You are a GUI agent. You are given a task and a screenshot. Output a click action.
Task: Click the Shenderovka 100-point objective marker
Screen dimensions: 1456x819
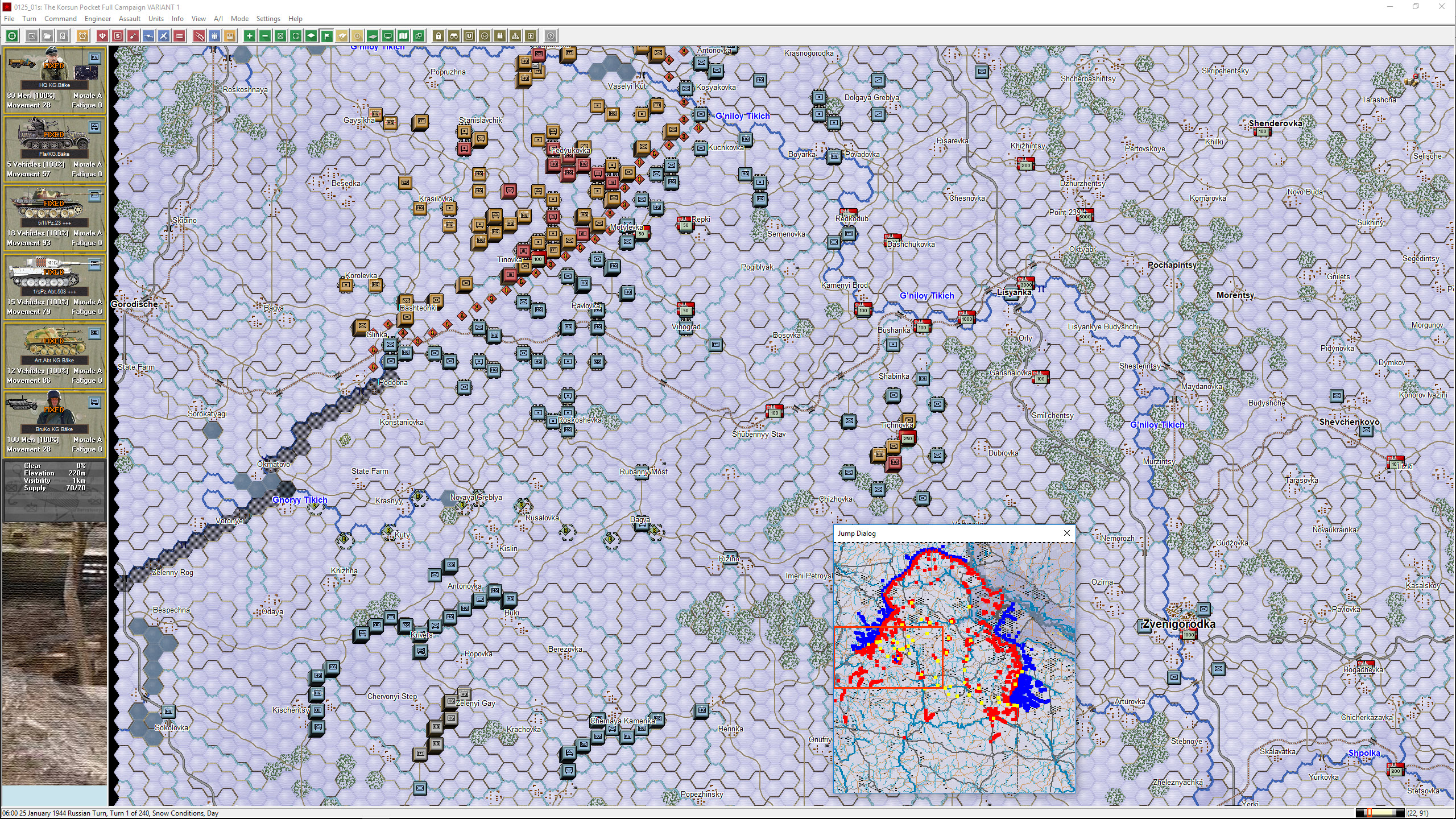point(1263,131)
